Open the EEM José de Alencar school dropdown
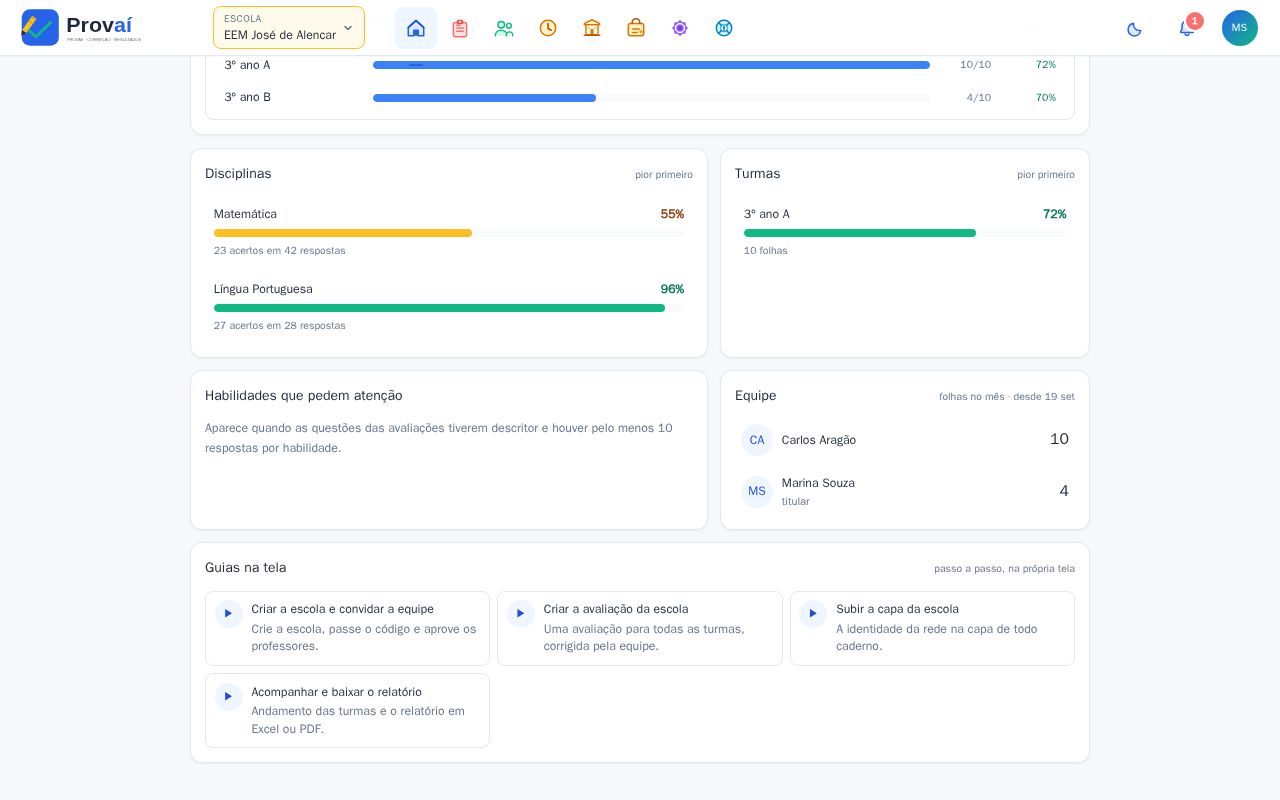This screenshot has height=800, width=1280. point(289,28)
